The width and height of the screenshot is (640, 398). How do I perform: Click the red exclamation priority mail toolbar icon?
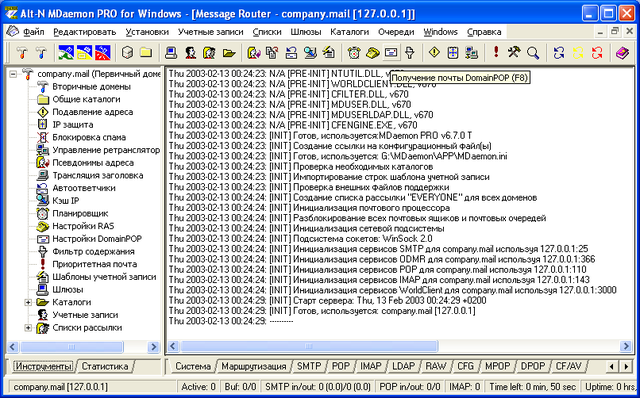coord(496,52)
